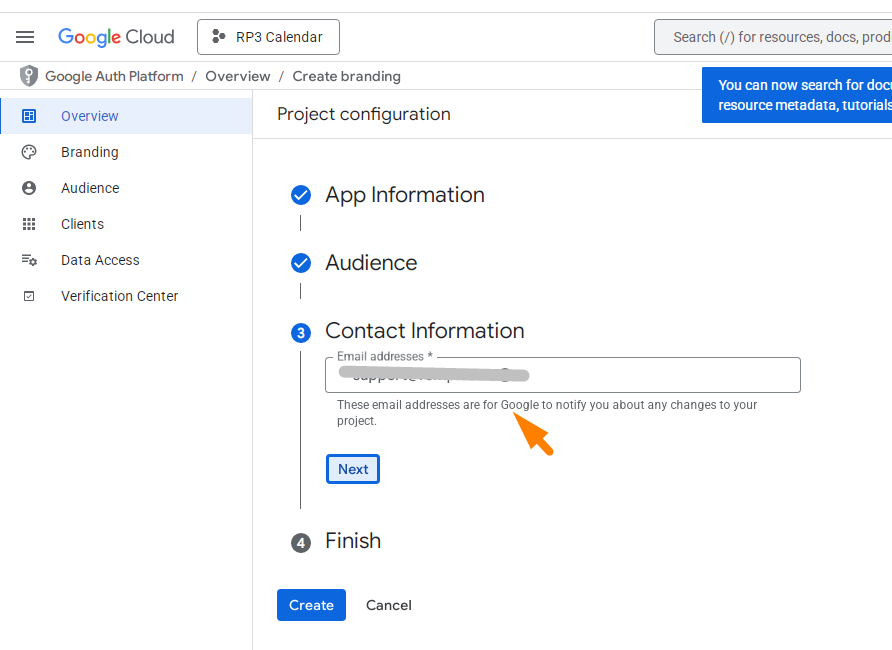The image size is (892, 650).
Task: Click the Verification Center checkbox icon
Action: coord(29,296)
